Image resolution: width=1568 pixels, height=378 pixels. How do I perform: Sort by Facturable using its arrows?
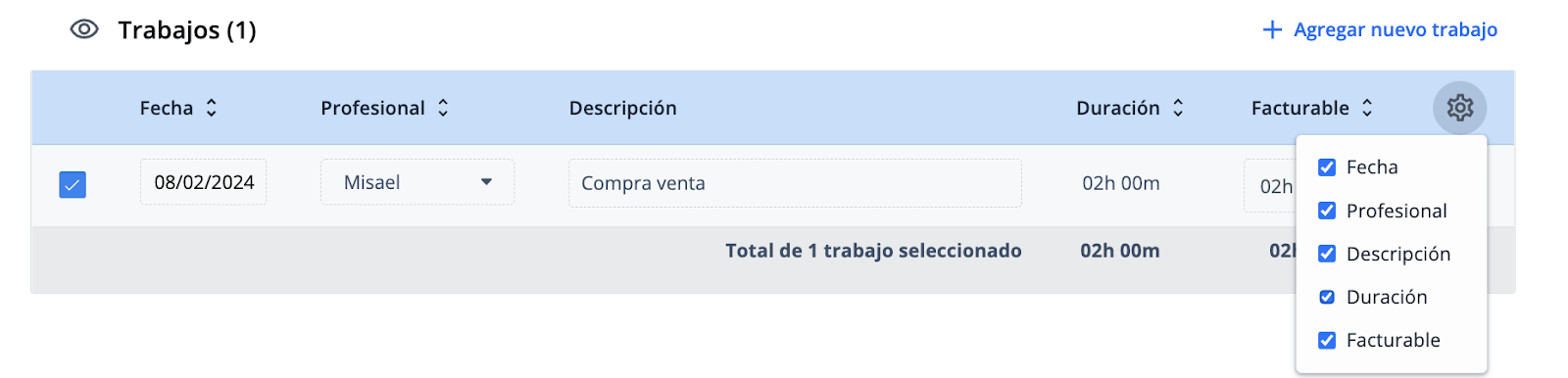click(1367, 108)
